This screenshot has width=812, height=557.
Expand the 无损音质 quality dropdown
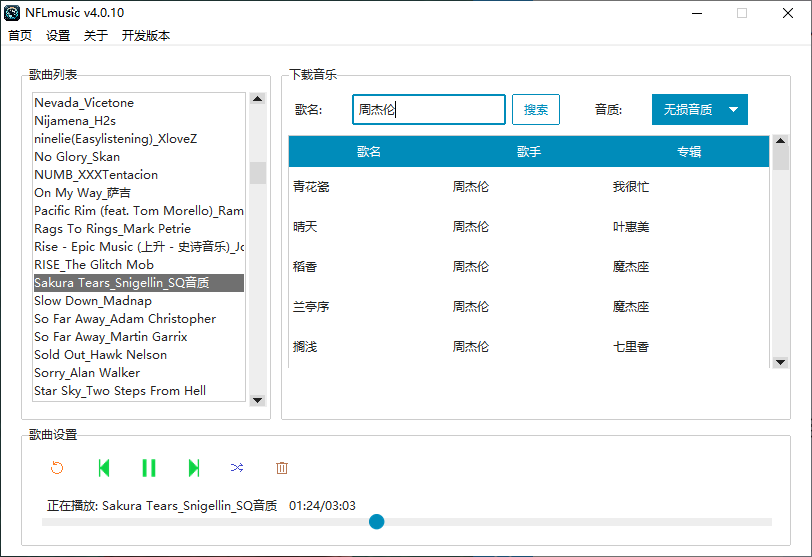pyautogui.click(x=700, y=109)
